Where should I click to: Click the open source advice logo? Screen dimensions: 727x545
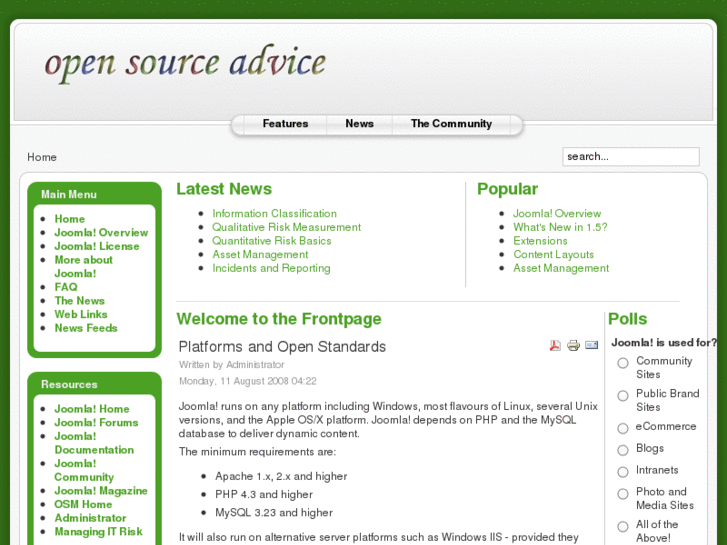185,64
